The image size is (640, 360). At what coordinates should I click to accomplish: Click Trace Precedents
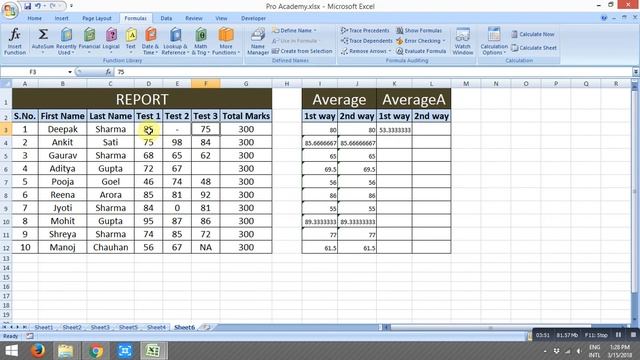point(365,31)
